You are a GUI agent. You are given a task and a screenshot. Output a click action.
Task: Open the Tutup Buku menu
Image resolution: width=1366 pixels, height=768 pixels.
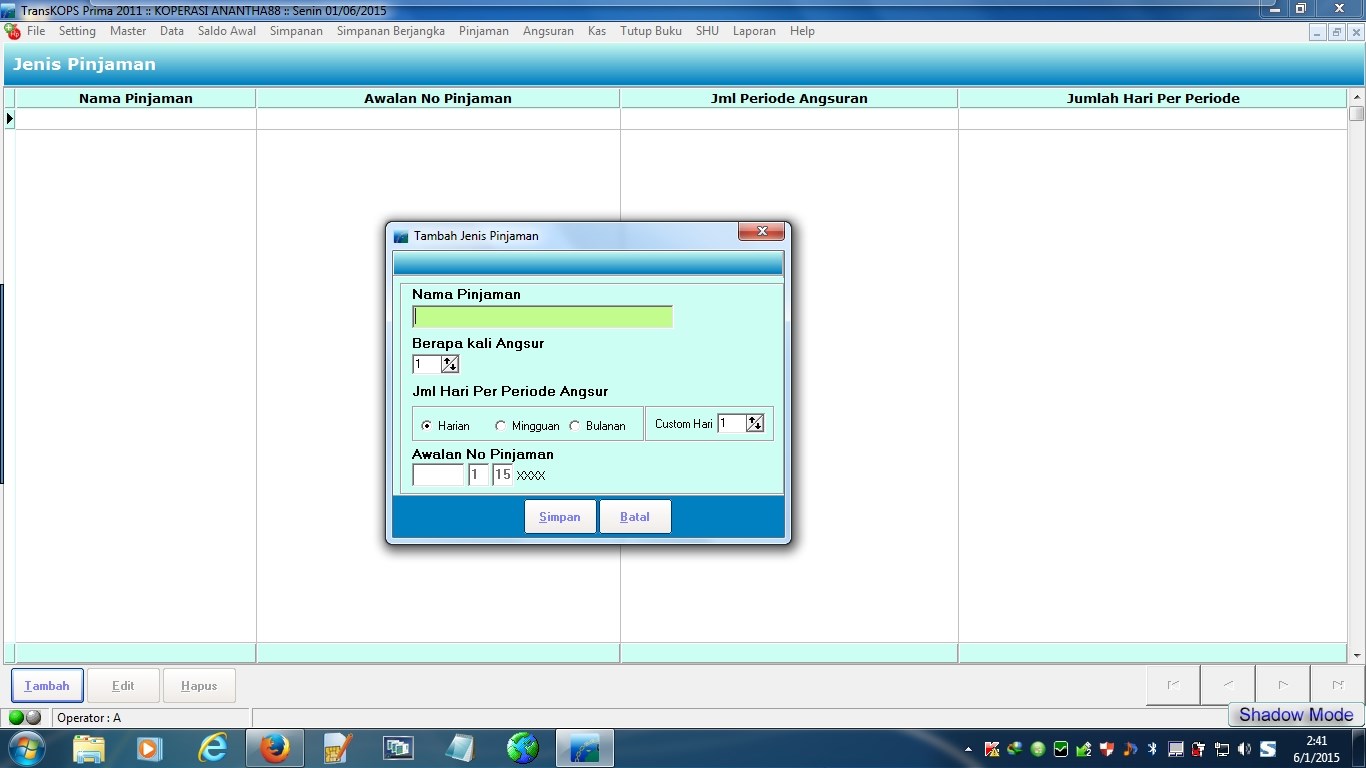[651, 31]
